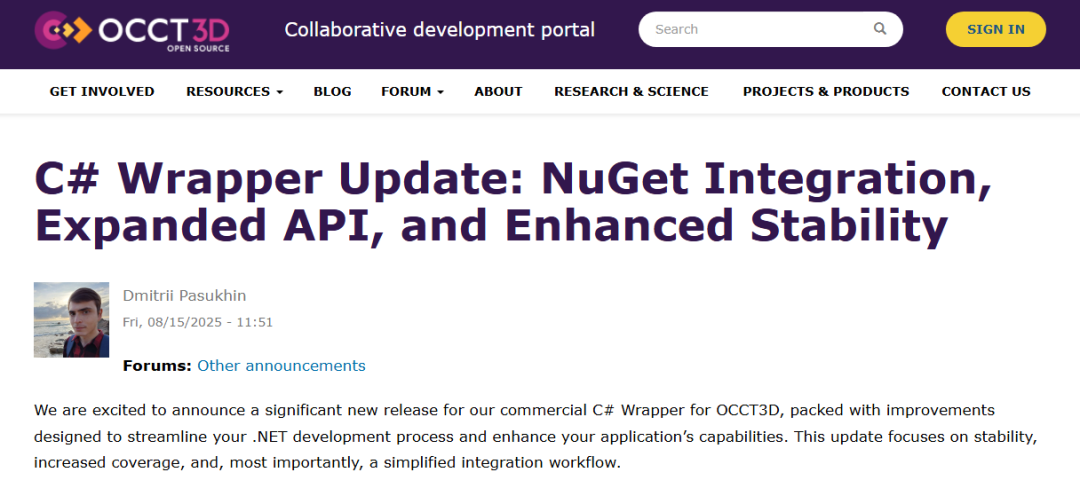Click the paragraph starting "We are excited to announce"

point(535,436)
